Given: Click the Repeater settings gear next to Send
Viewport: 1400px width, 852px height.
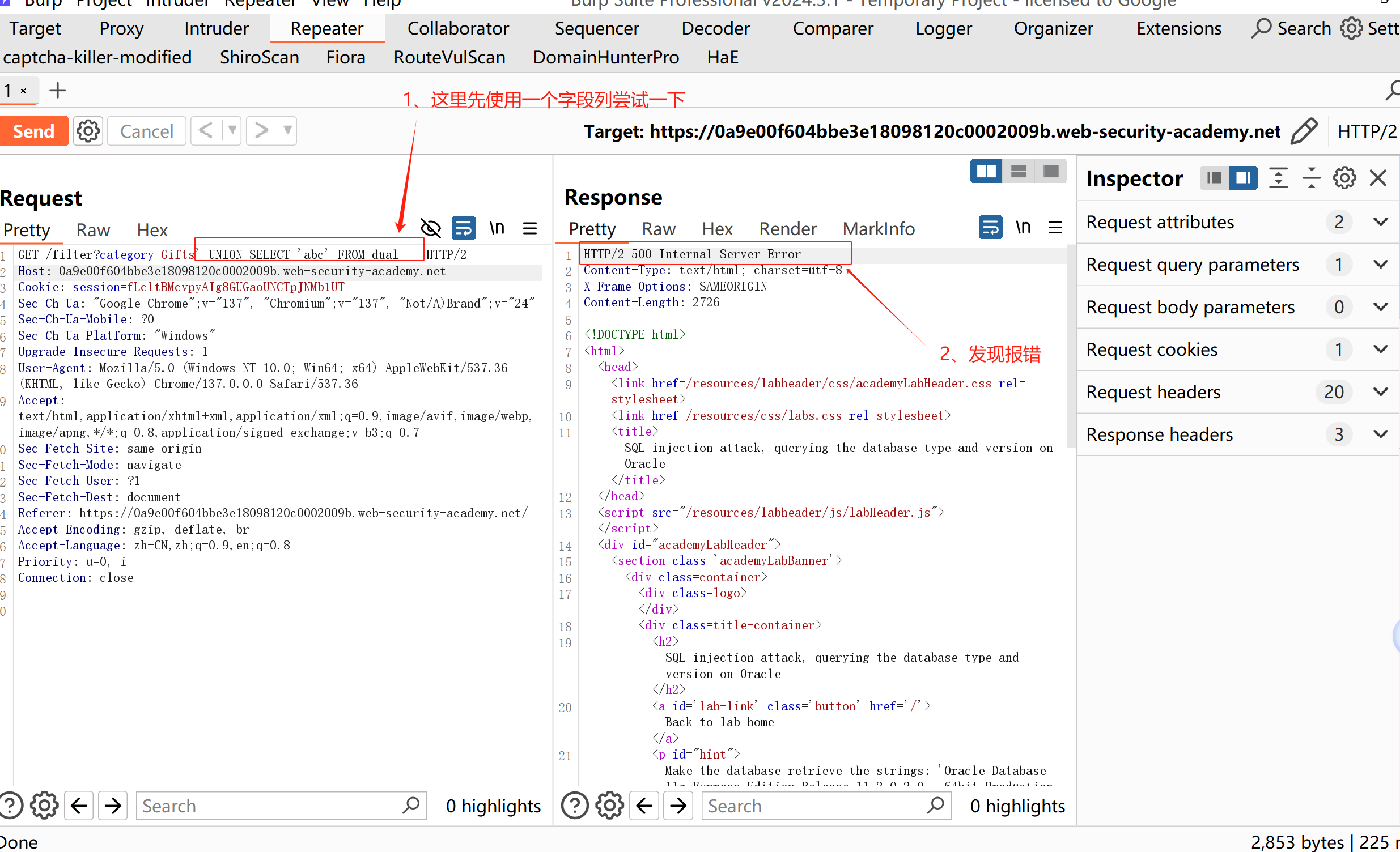Looking at the screenshot, I should coord(88,131).
